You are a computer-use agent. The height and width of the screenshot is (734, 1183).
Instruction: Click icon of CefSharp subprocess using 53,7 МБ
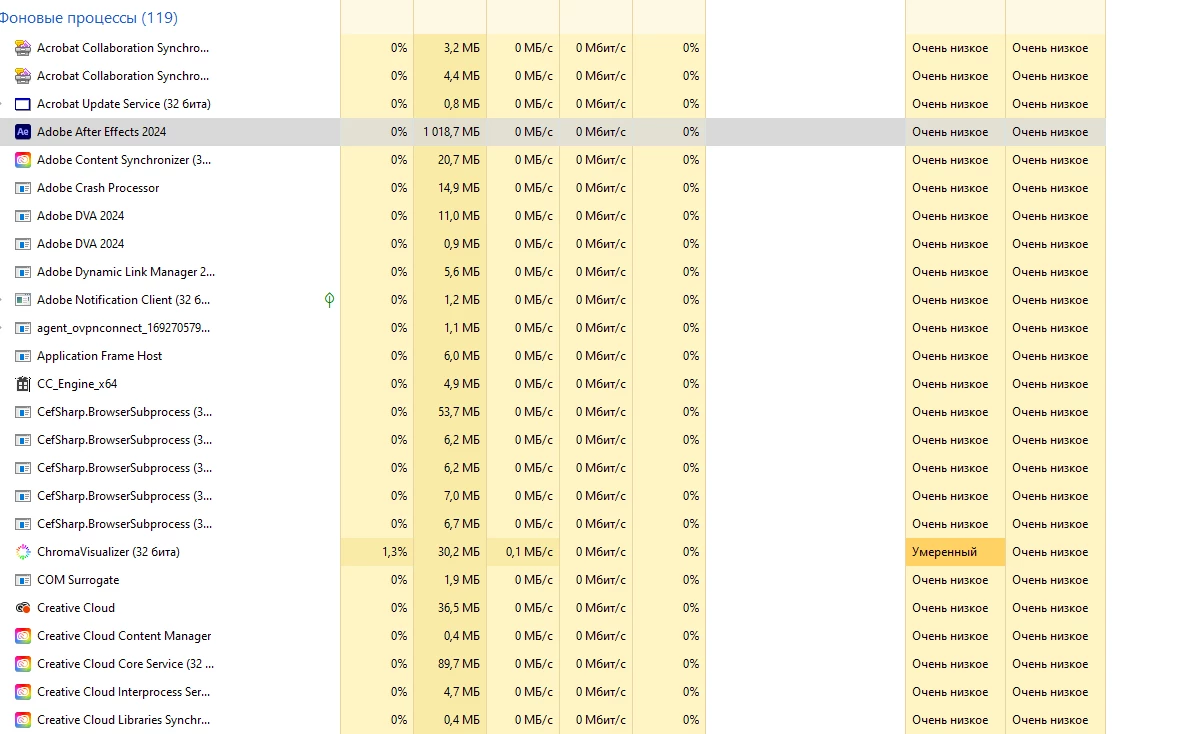click(23, 412)
